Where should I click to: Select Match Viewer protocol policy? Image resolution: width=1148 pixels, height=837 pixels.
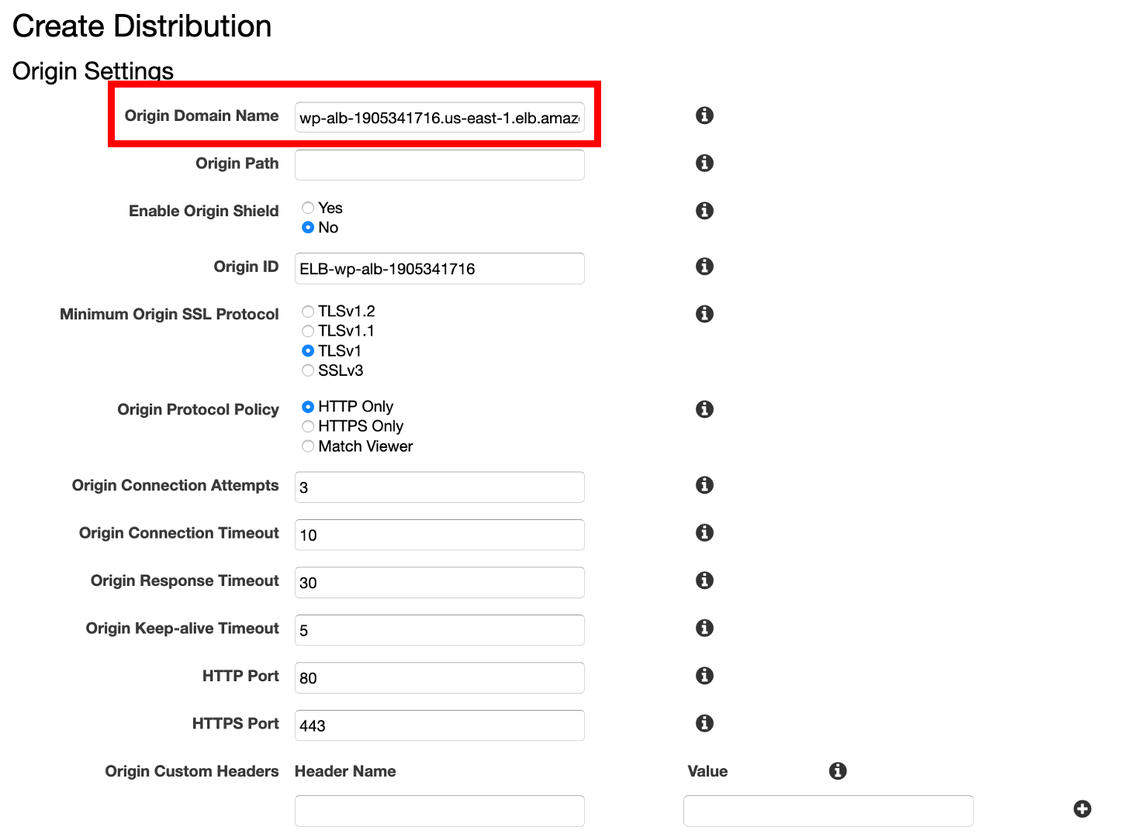click(308, 447)
